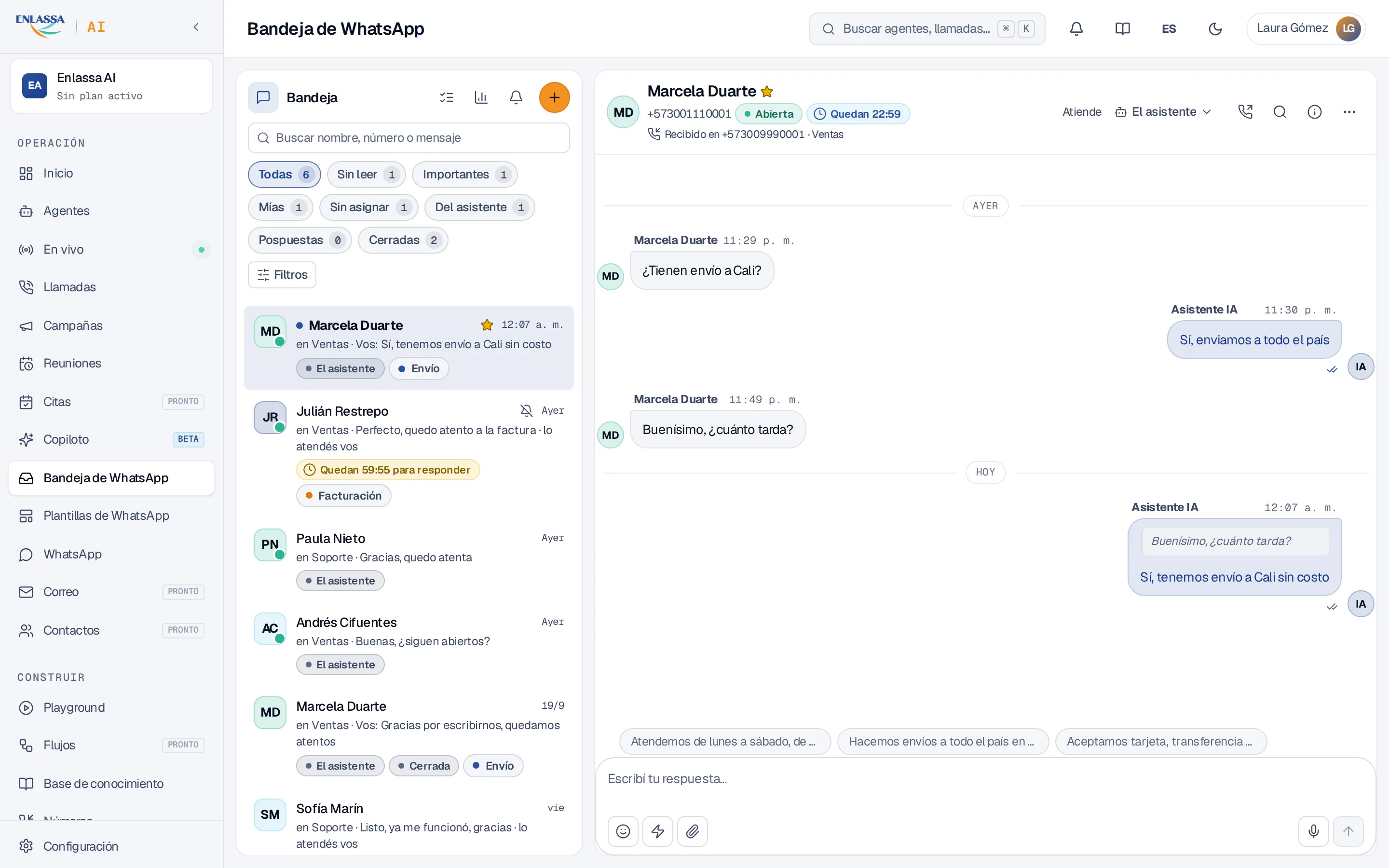The image size is (1389, 868).
Task: Use quick reply 'Hacemos envíos a todo el país'
Action: 942,741
